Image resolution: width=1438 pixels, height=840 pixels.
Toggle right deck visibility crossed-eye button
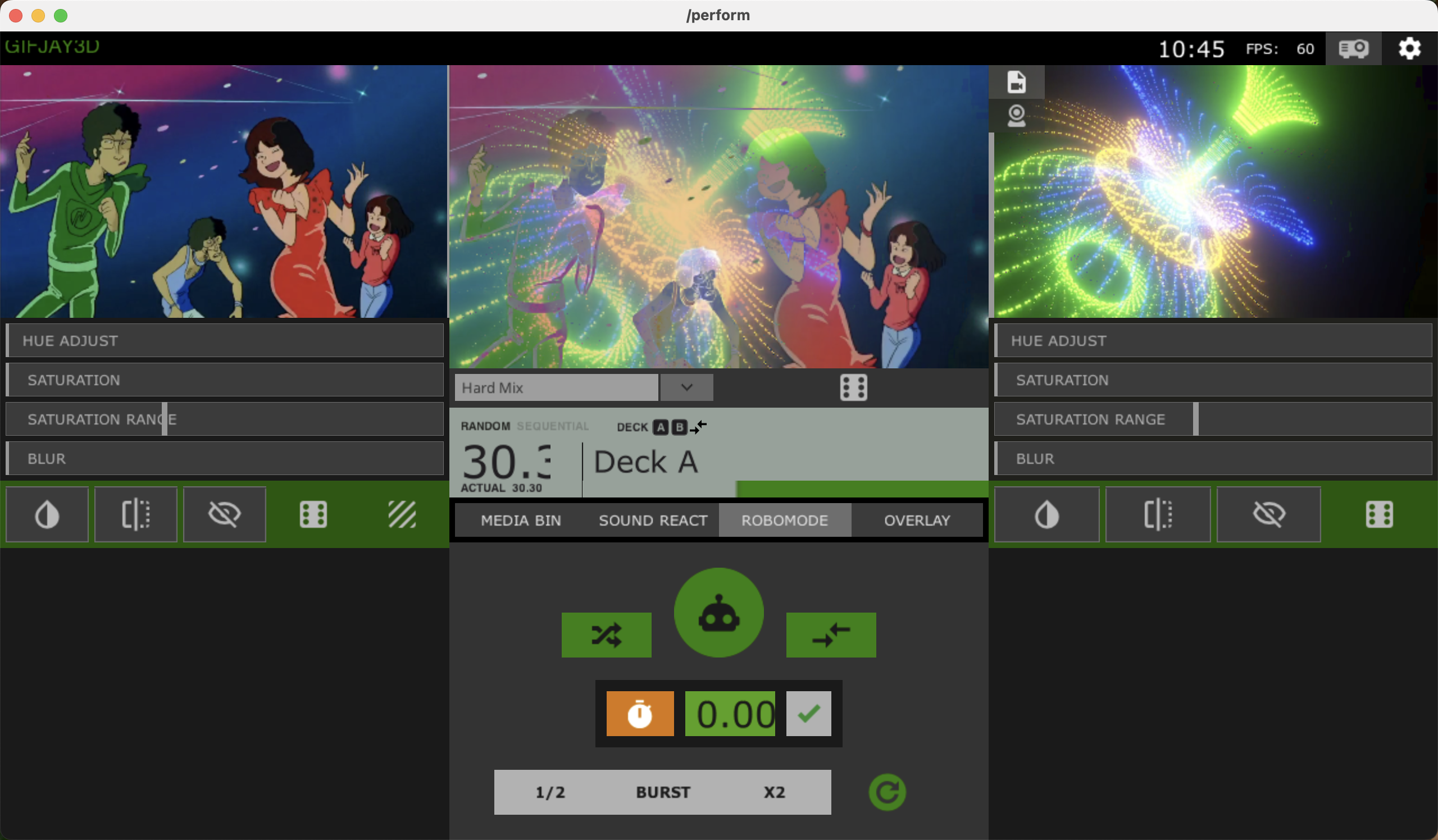click(1268, 514)
